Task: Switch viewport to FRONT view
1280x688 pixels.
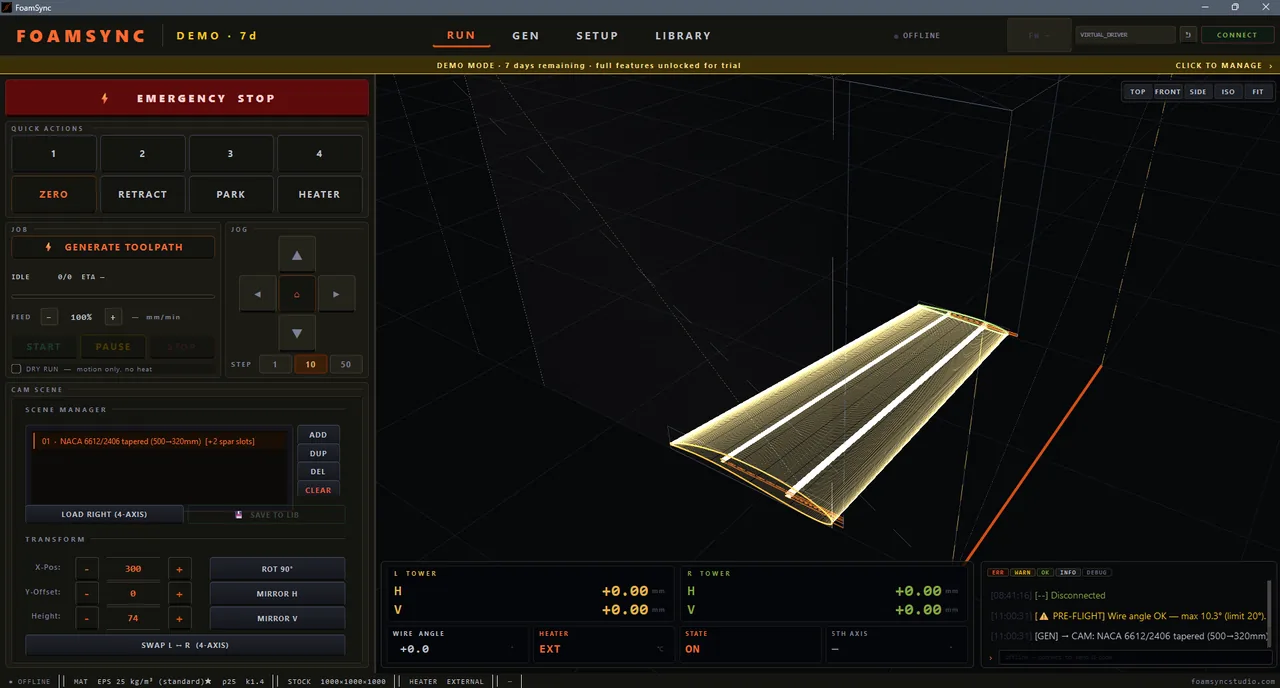Action: click(x=1168, y=92)
